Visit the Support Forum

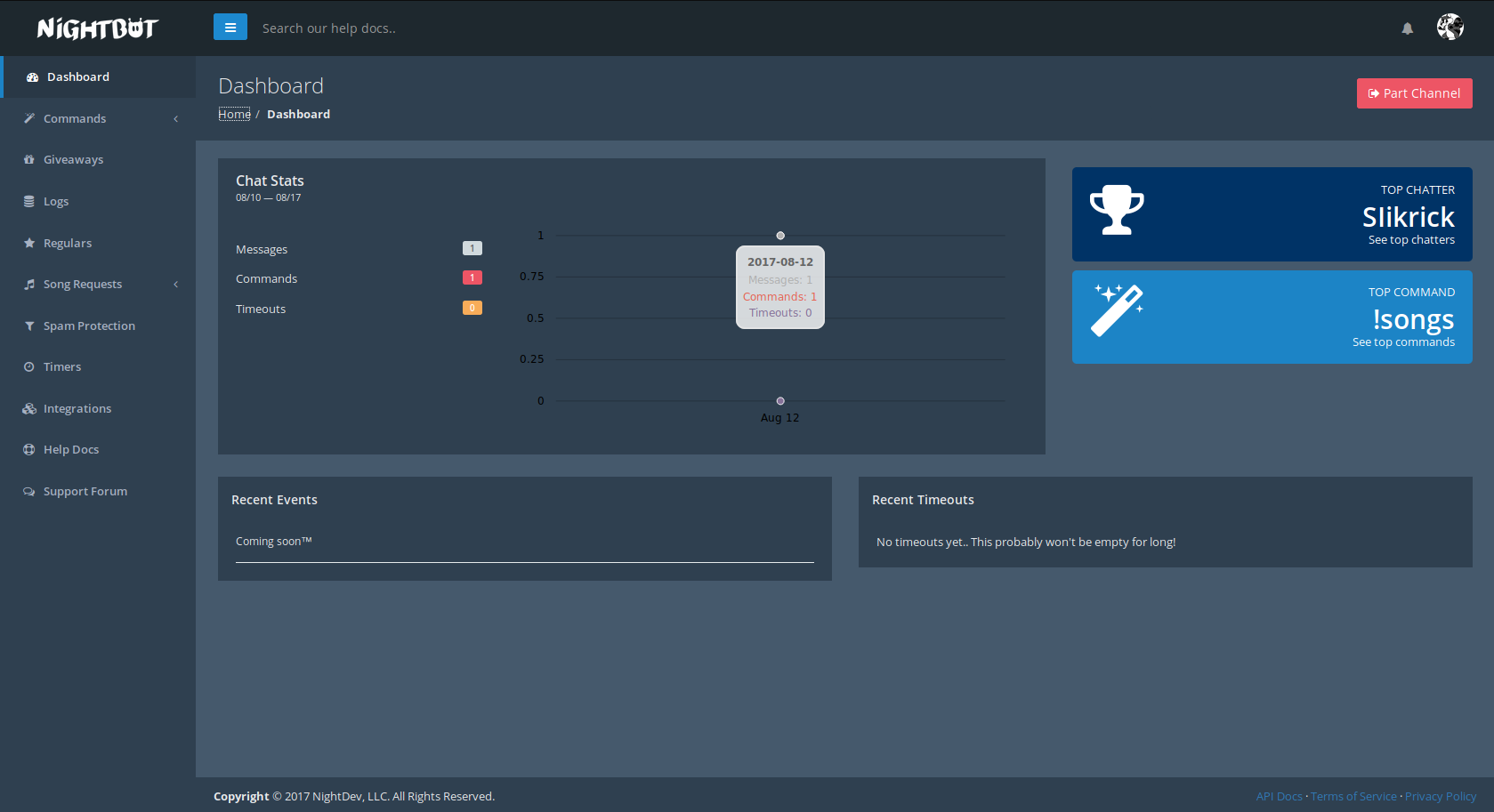coord(98,491)
